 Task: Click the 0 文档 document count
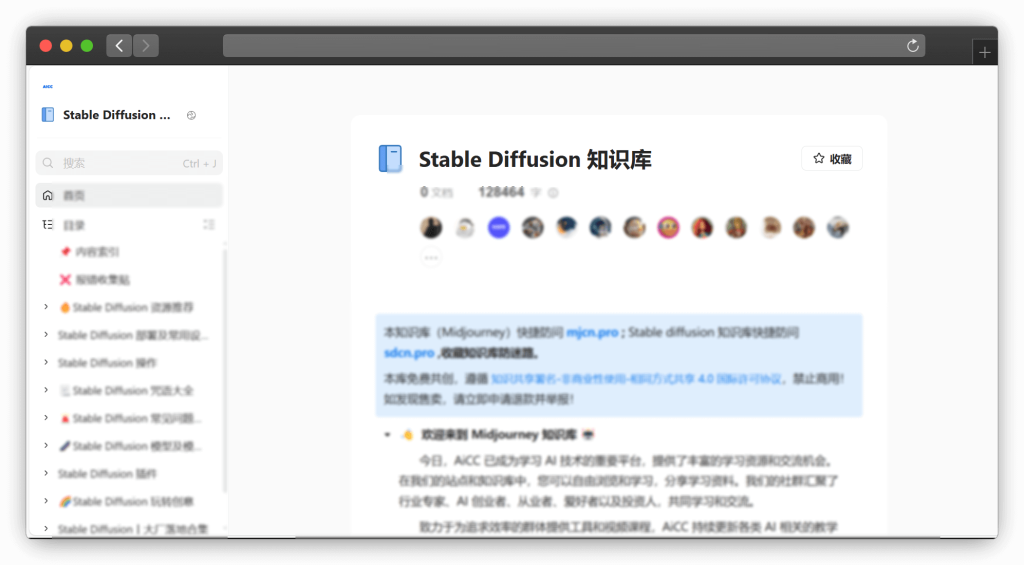click(x=436, y=192)
